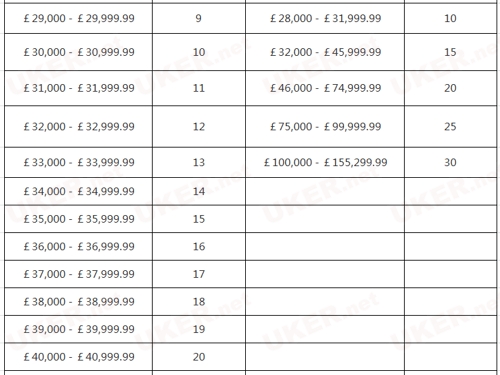Viewport: 500px width, 375px height.
Task: Click the £30,000 - £30,999.99 range cell
Action: pyautogui.click(x=79, y=52)
